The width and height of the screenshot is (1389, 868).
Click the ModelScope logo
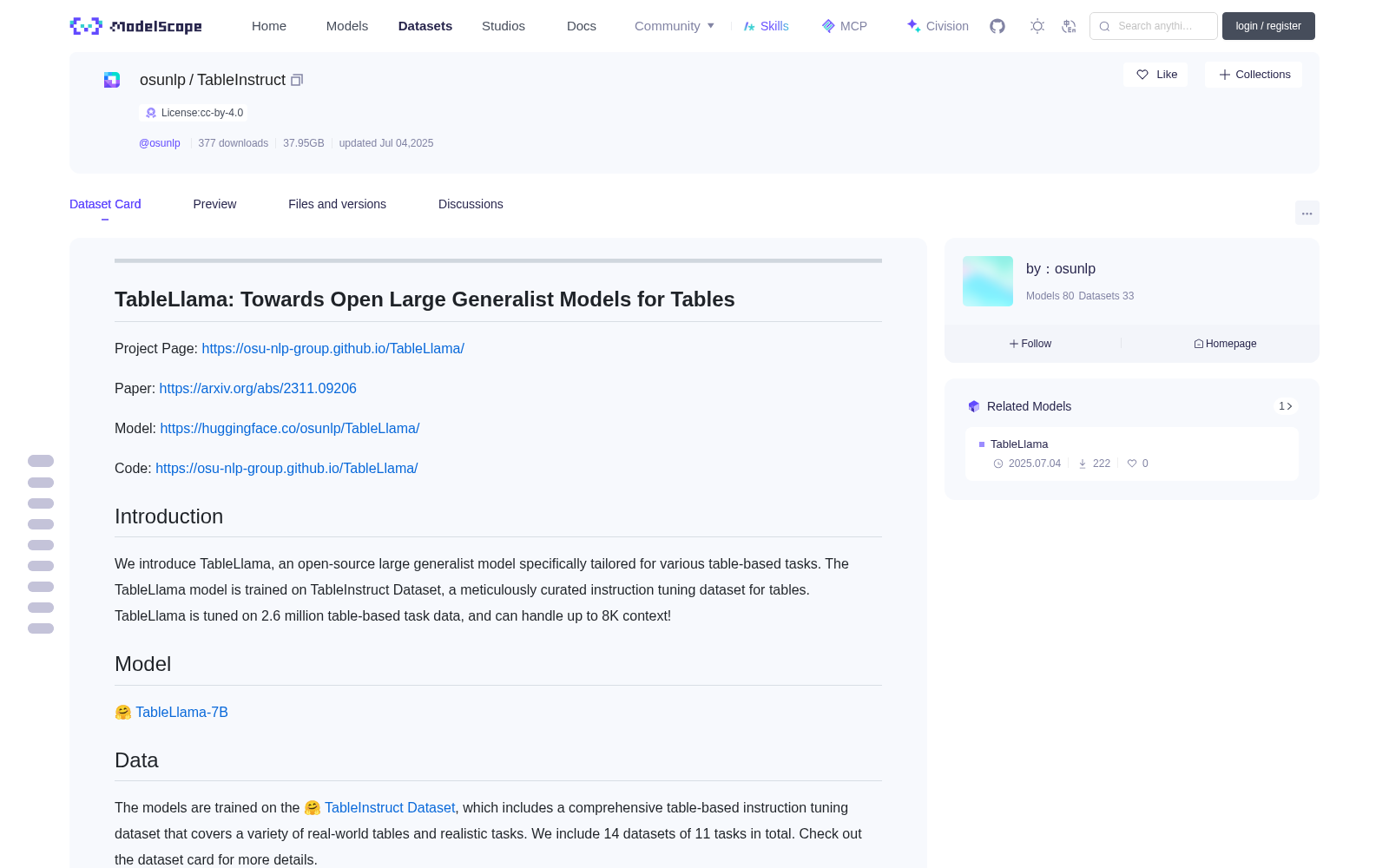click(x=136, y=26)
